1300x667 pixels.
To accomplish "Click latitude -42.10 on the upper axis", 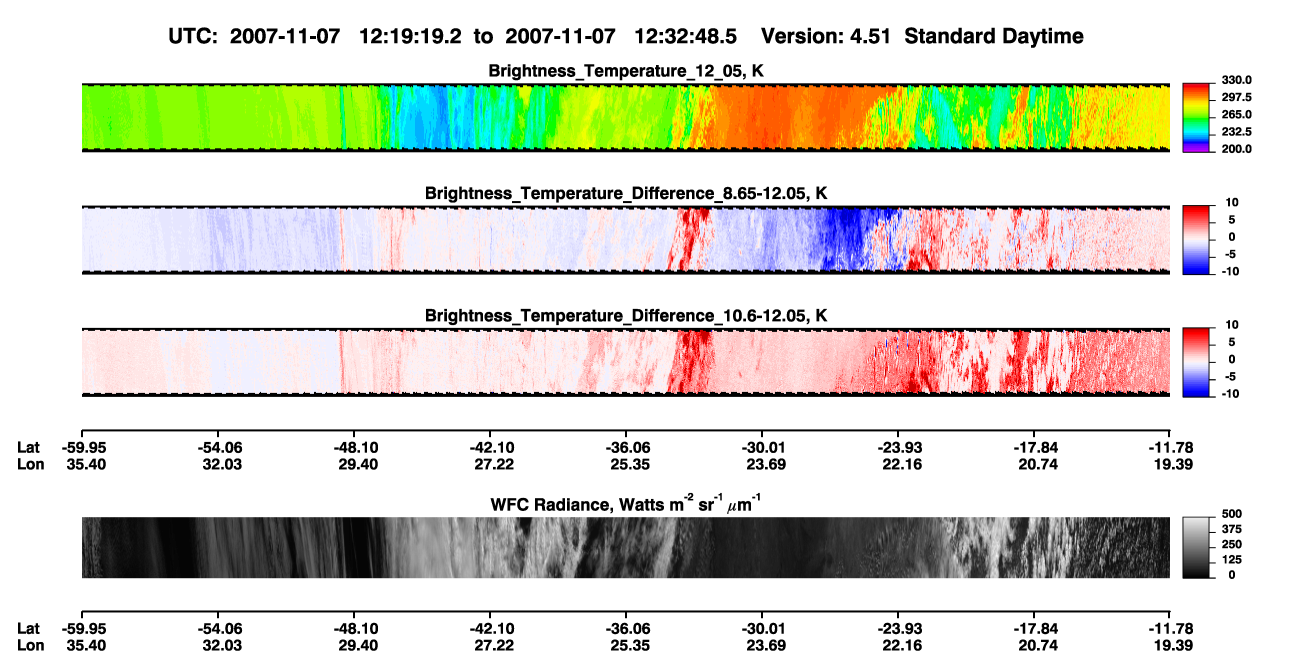I will (490, 447).
